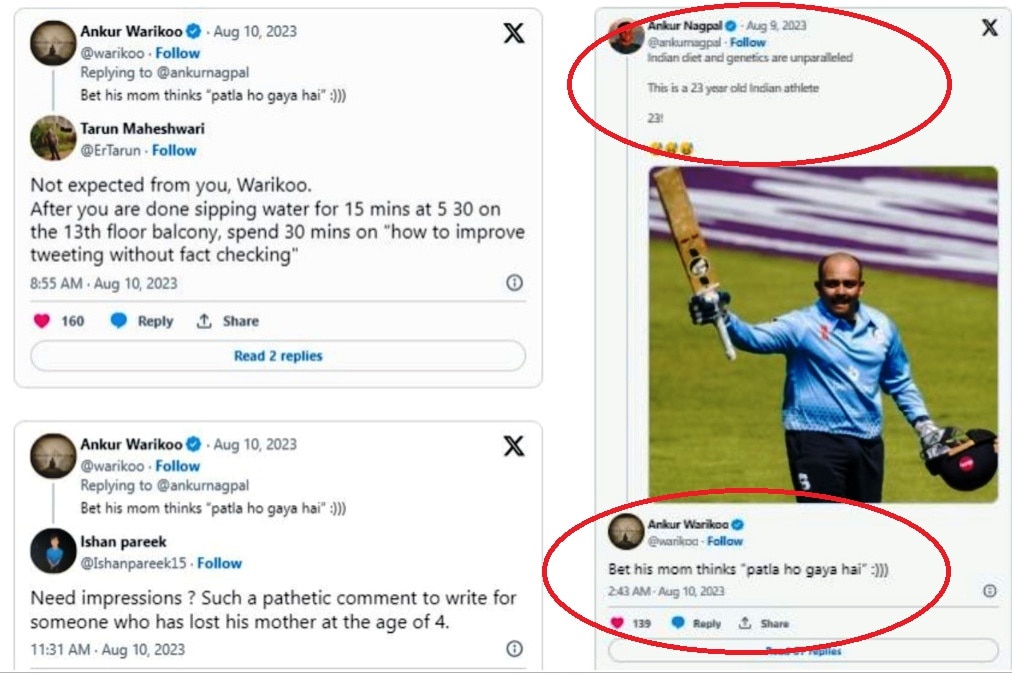
Task: Open info icon on Tarun Maheshwari's tweet
Action: (x=514, y=283)
